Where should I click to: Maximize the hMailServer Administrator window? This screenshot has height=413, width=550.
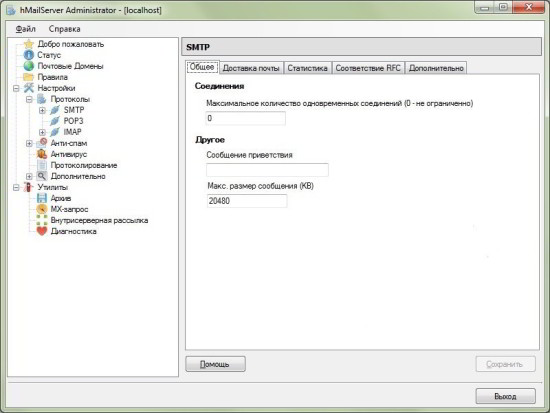[503, 7]
